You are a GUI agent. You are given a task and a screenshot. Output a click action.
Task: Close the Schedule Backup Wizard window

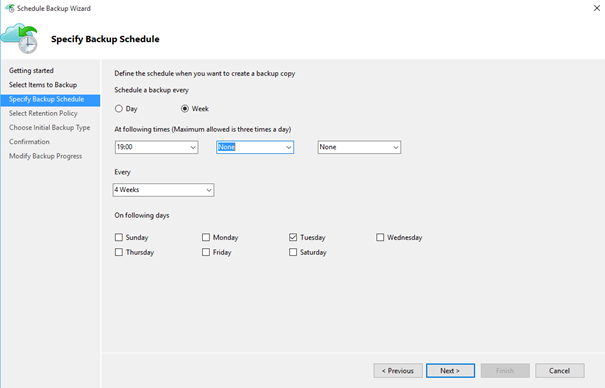pyautogui.click(x=597, y=8)
